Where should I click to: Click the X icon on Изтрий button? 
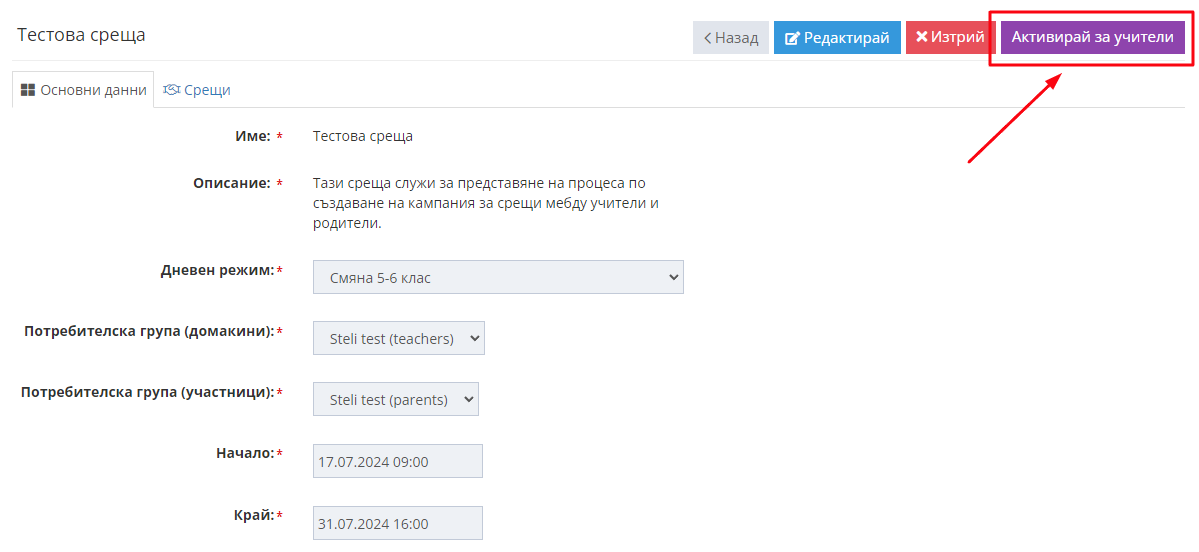click(x=921, y=37)
